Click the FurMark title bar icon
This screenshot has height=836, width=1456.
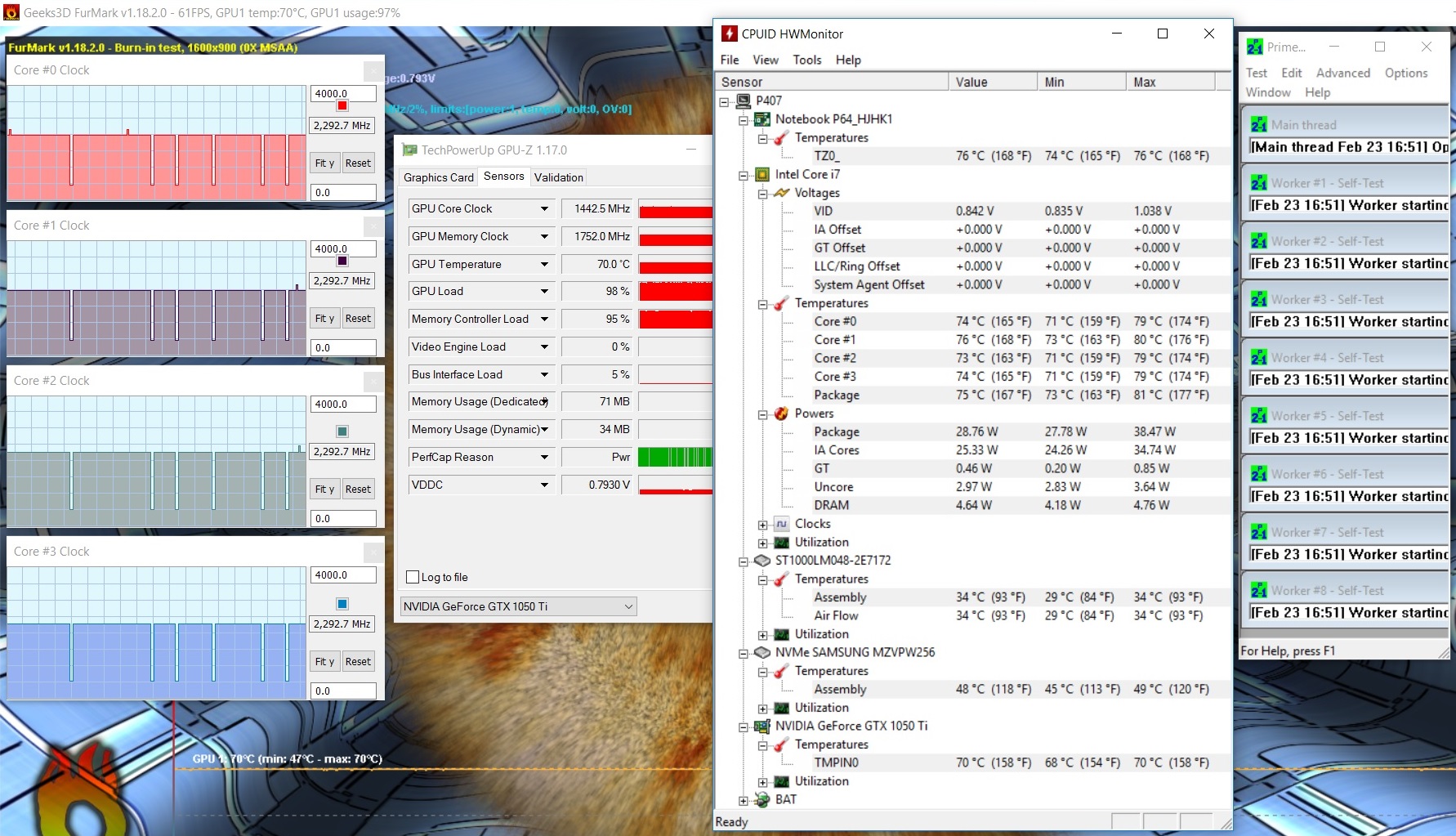pyautogui.click(x=11, y=12)
